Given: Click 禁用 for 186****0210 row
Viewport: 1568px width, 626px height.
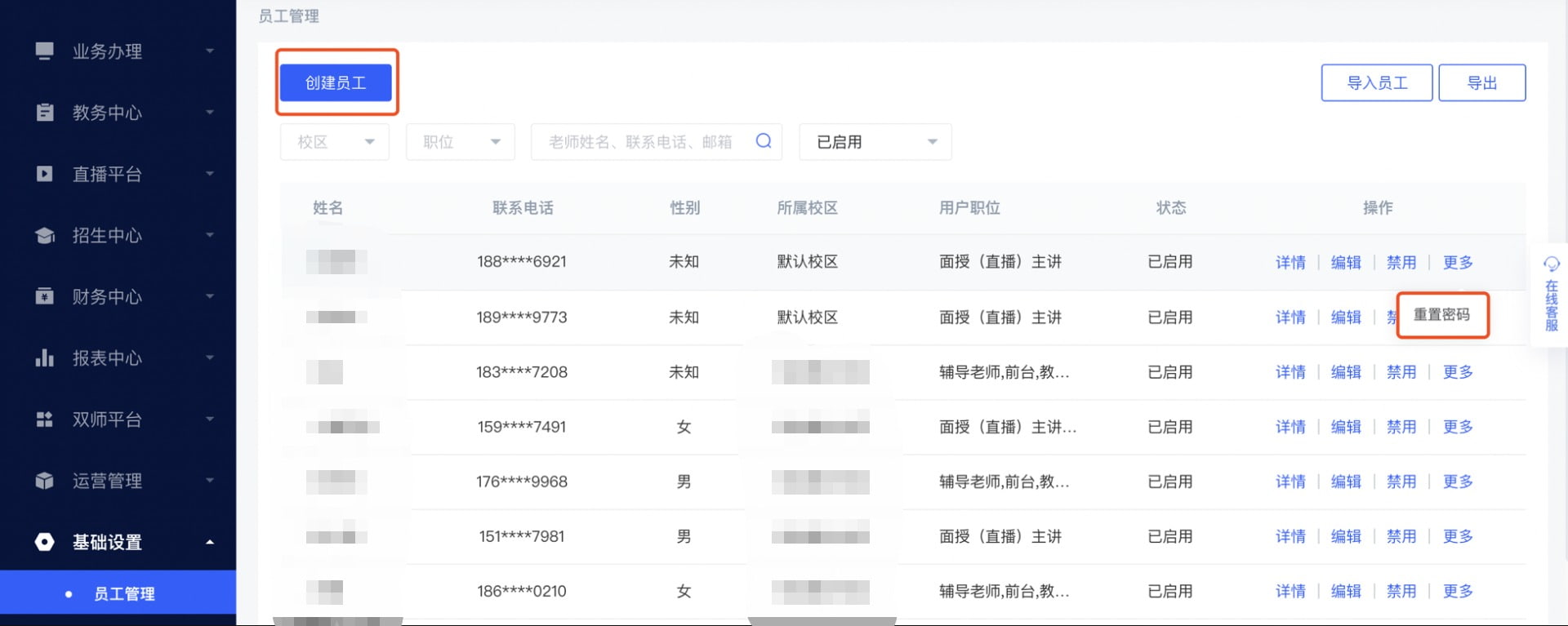Looking at the screenshot, I should coord(1401,591).
